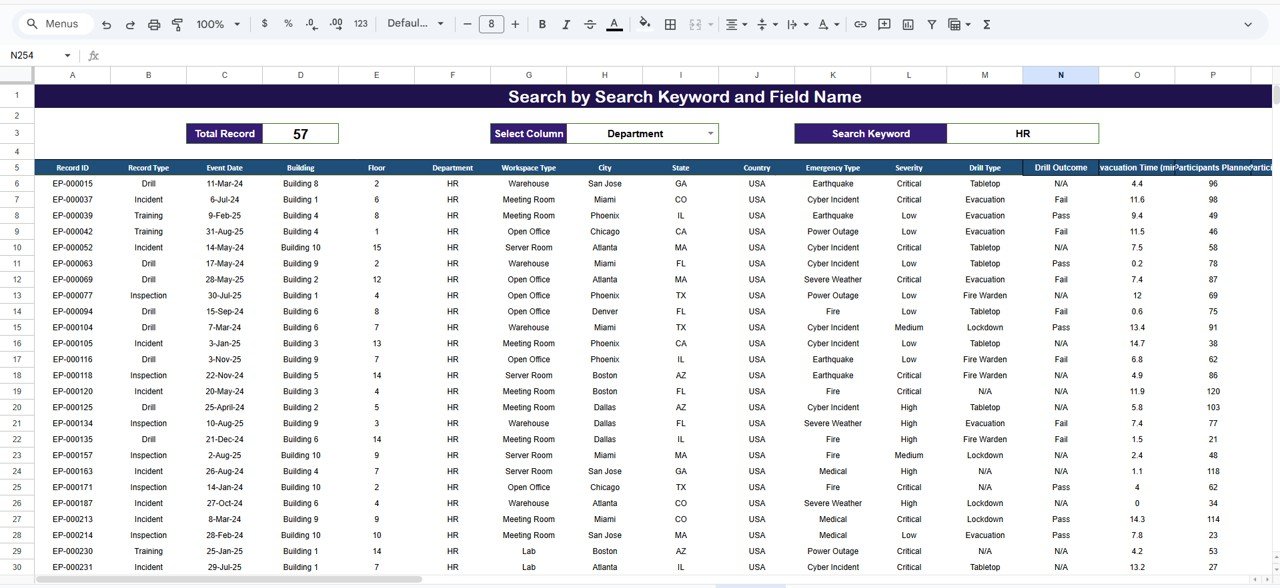Toggle bold formatting
The image size is (1280, 588).
(541, 23)
